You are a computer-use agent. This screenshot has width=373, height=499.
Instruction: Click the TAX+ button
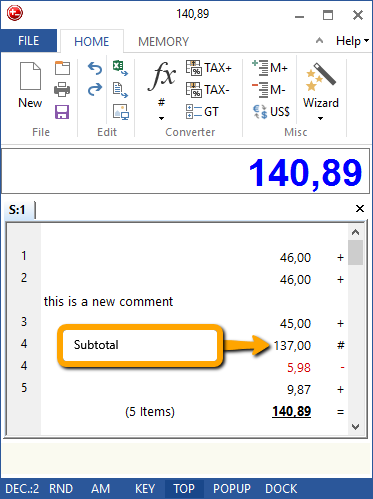click(x=209, y=68)
